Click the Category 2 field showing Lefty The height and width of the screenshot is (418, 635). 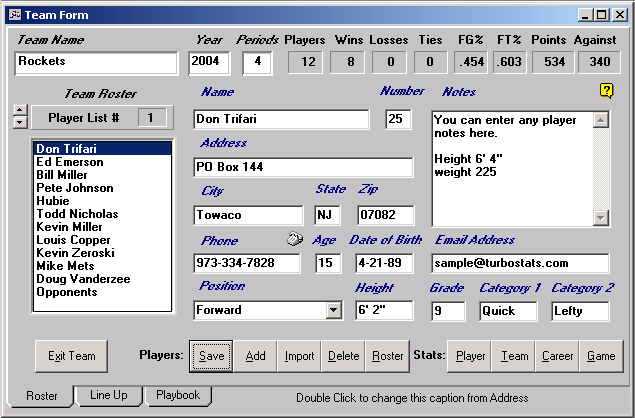click(x=580, y=311)
